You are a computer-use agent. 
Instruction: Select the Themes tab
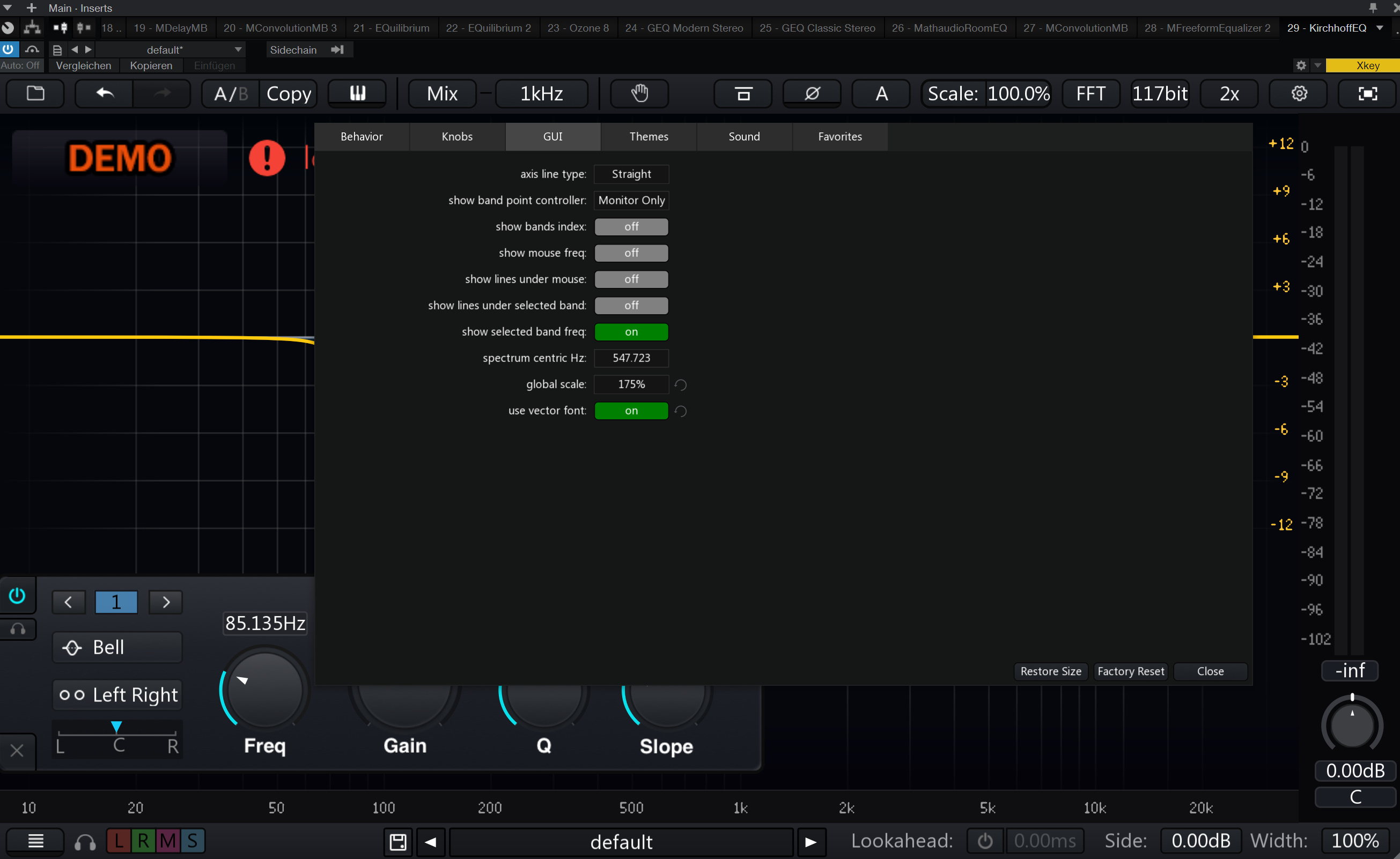(x=648, y=136)
